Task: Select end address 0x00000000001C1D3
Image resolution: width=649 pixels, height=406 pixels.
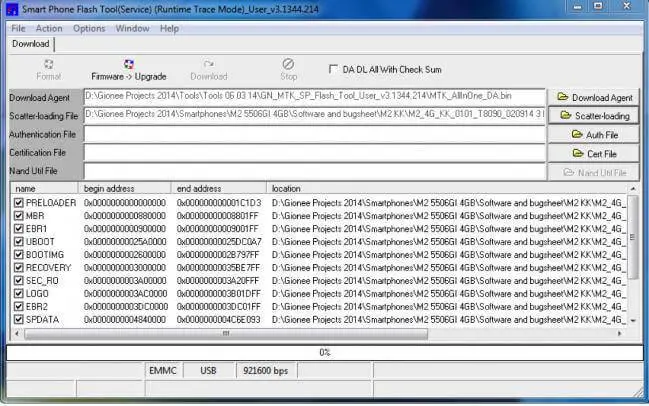Action: [219, 203]
